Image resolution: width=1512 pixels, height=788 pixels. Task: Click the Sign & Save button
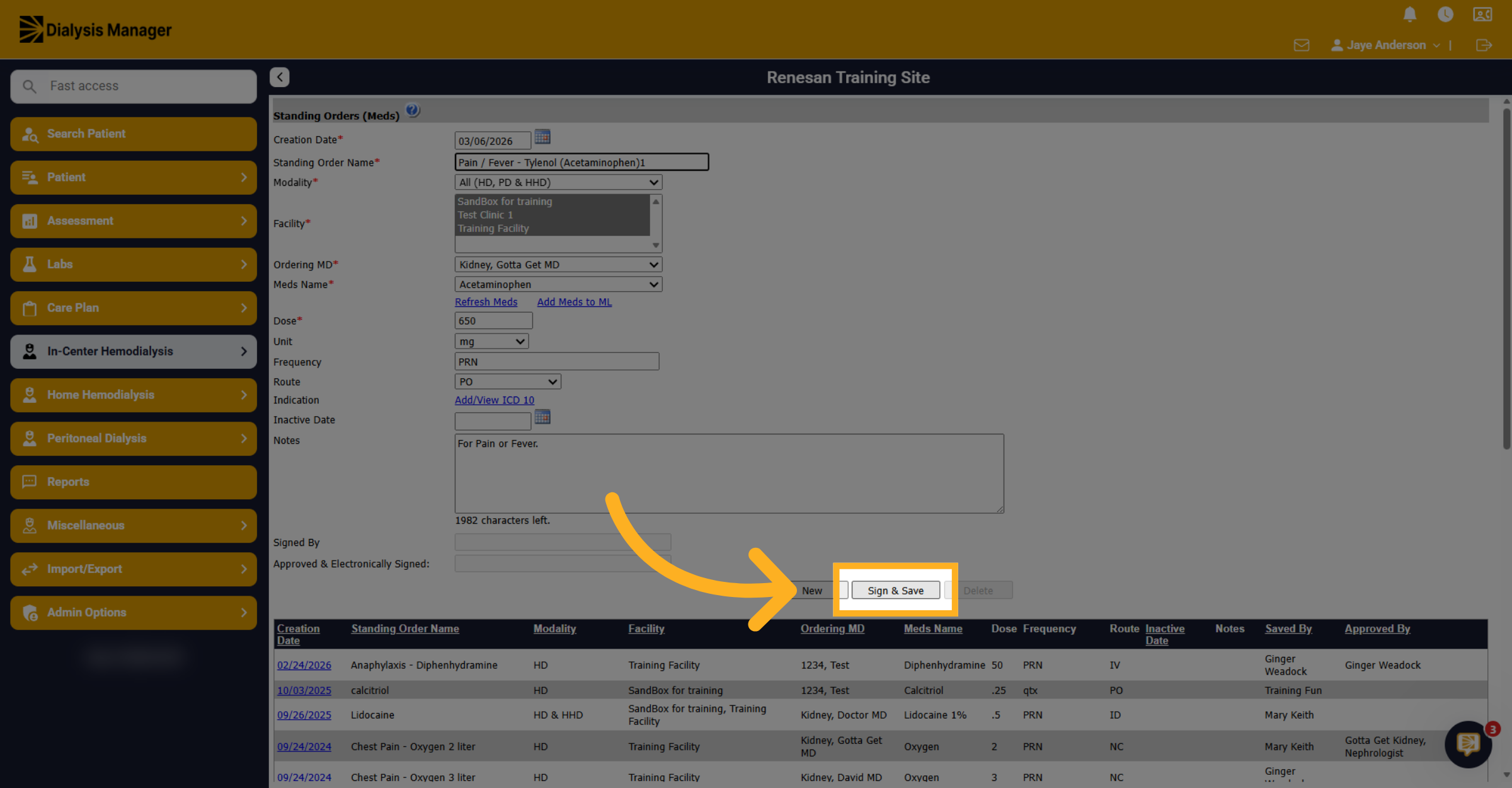click(895, 591)
